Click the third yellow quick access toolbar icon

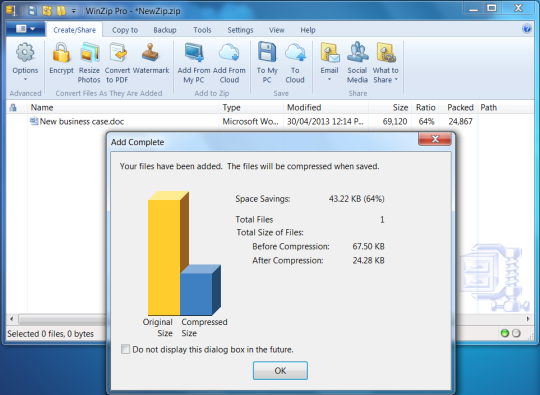(x=61, y=11)
